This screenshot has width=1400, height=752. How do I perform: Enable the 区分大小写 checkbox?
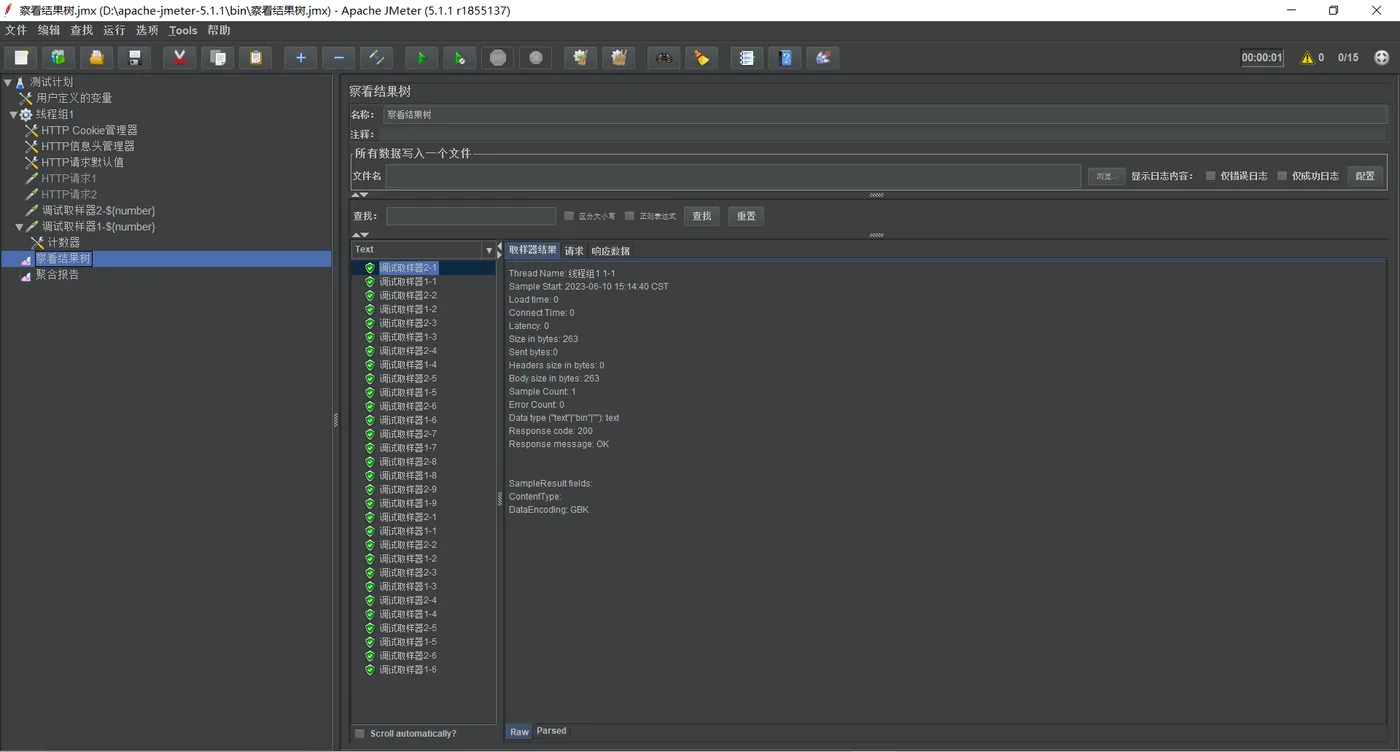pos(569,216)
